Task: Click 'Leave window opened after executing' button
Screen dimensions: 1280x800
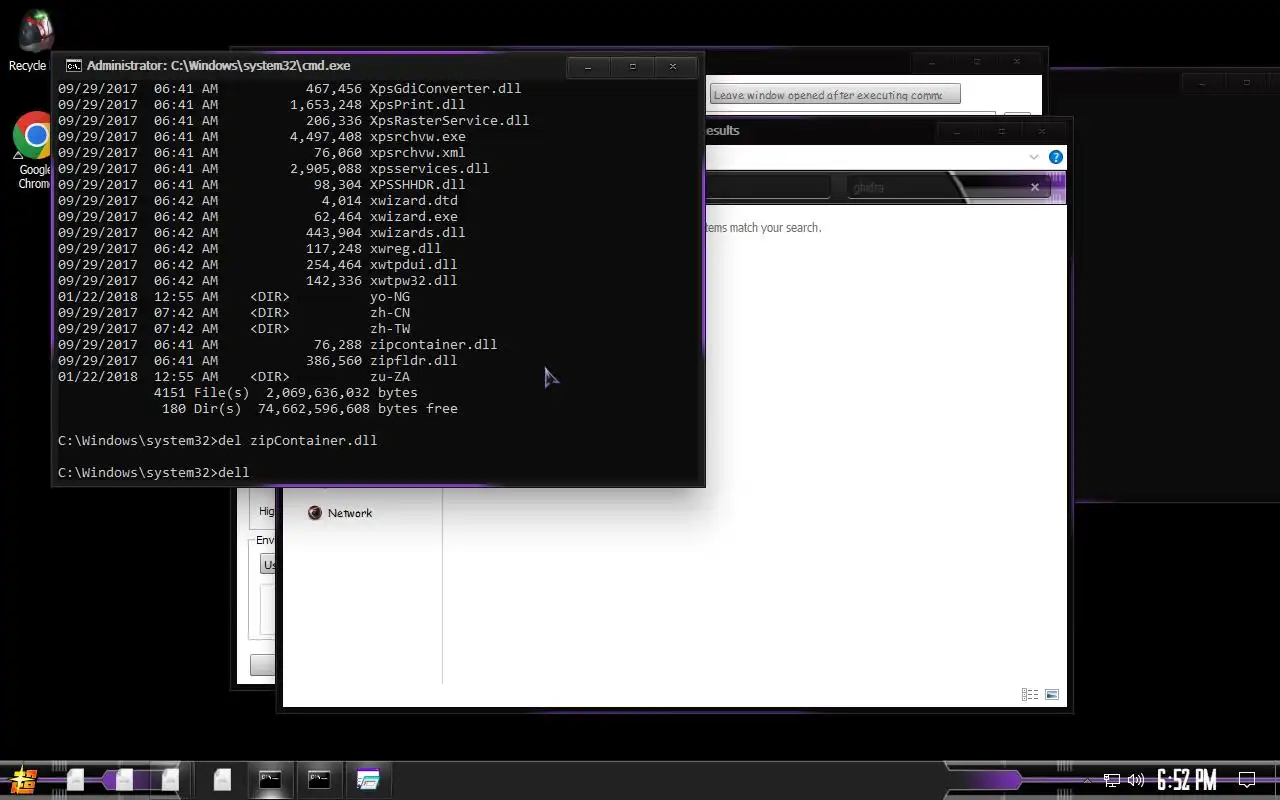Action: pyautogui.click(x=835, y=95)
